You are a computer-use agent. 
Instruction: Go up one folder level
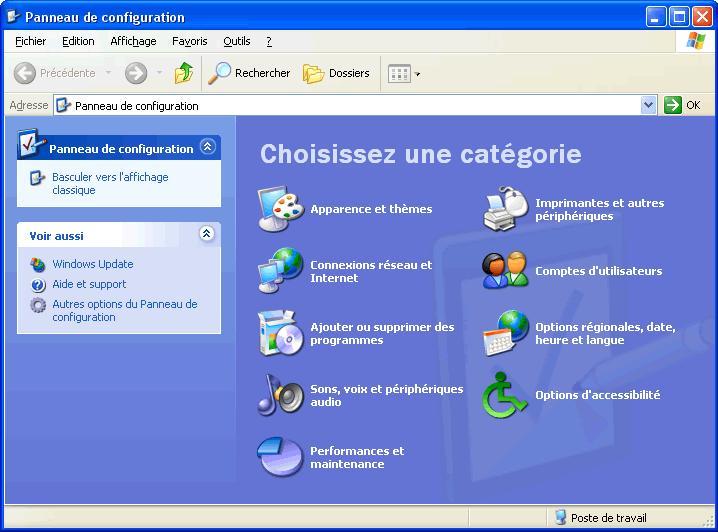[184, 73]
